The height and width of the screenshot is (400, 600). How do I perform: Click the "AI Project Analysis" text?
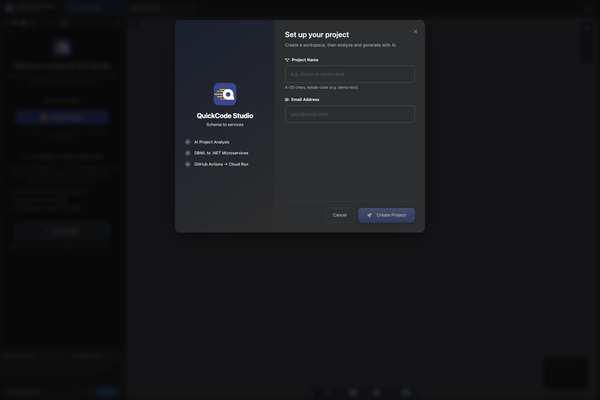tap(212, 142)
